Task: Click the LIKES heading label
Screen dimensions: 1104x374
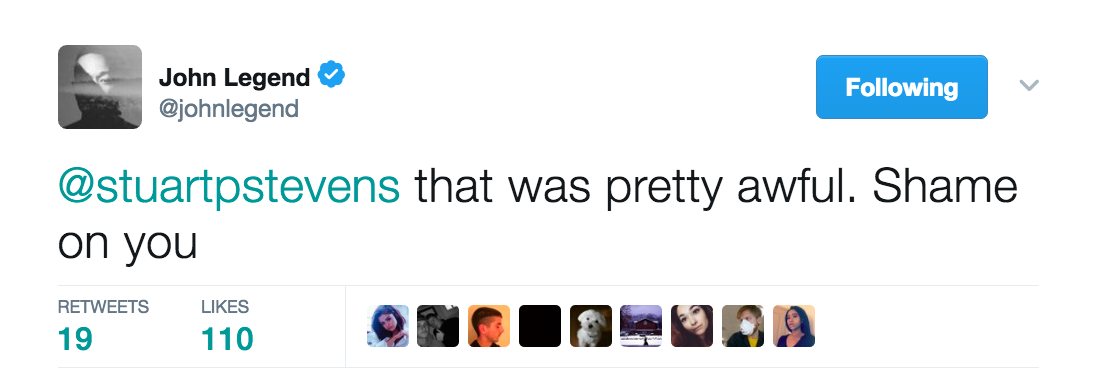Action: (x=225, y=307)
